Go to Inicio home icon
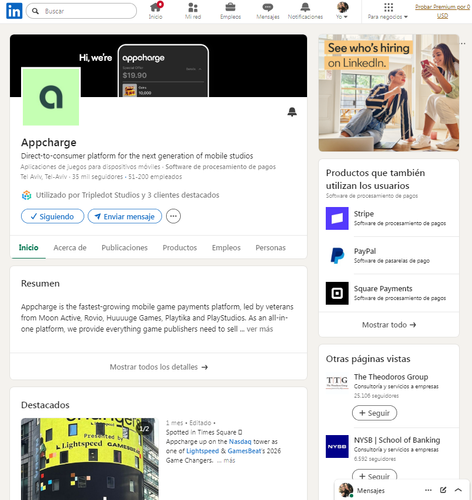Viewport: 472px width, 500px height. pyautogui.click(x=156, y=11)
